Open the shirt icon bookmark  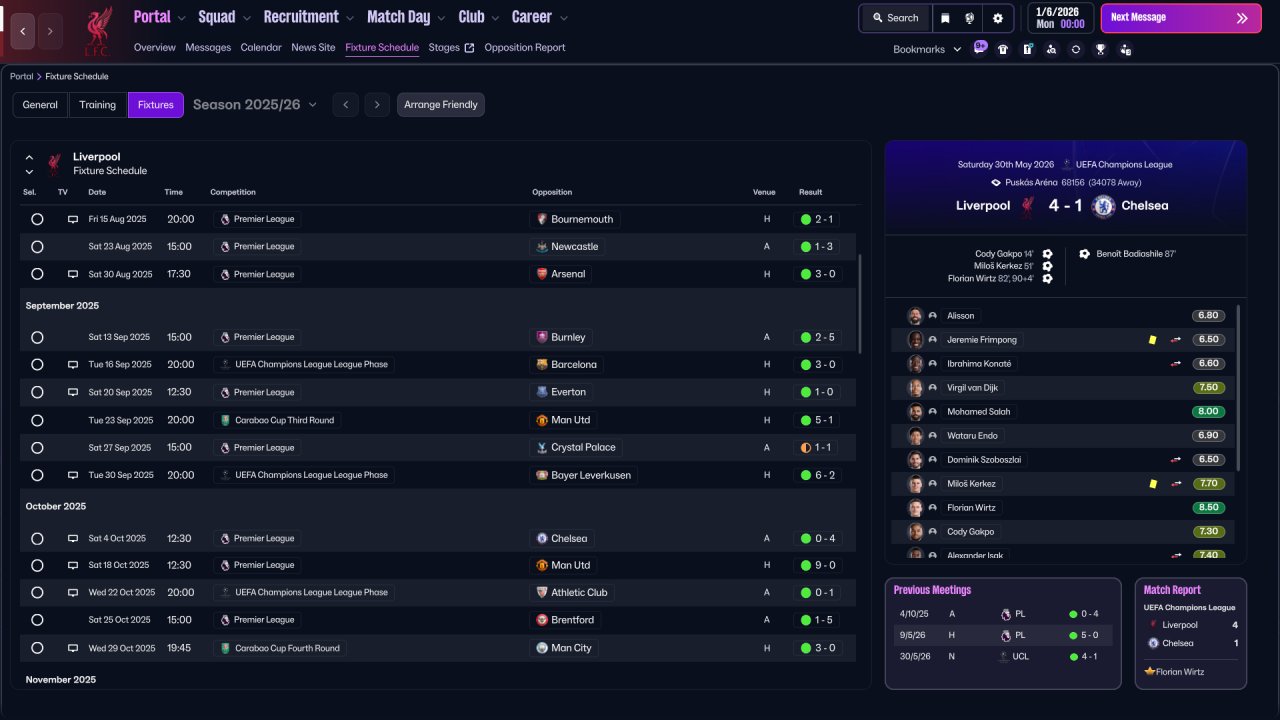[1003, 49]
